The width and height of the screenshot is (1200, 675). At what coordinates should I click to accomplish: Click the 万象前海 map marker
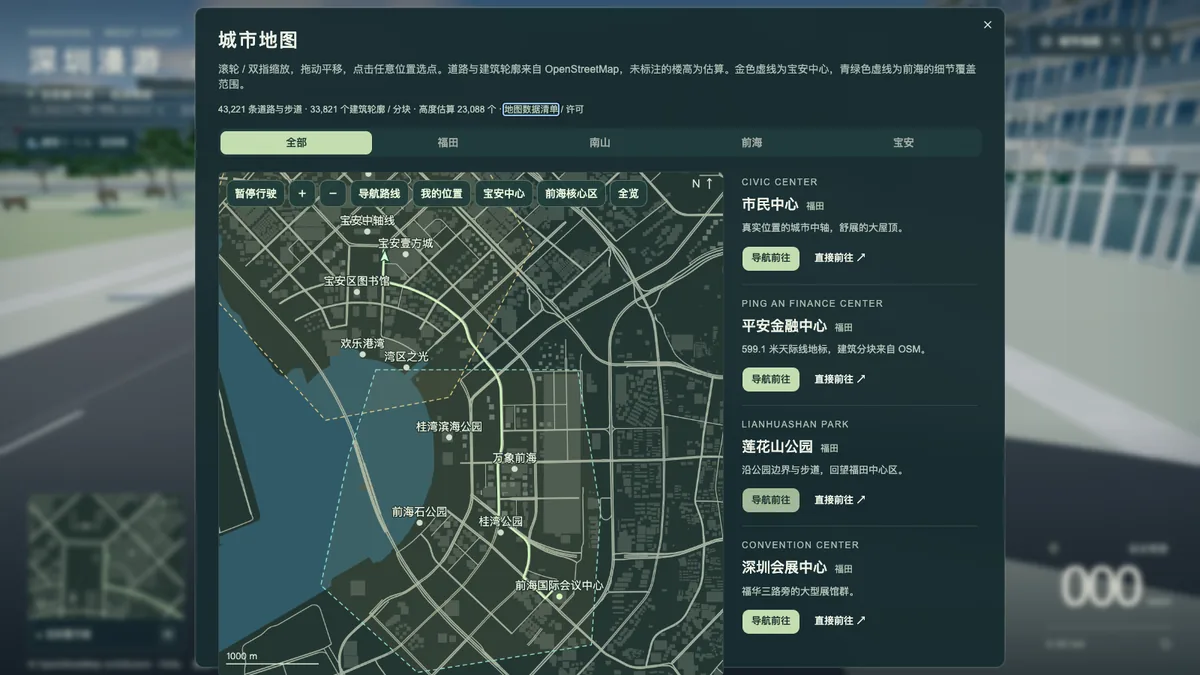tap(514, 468)
